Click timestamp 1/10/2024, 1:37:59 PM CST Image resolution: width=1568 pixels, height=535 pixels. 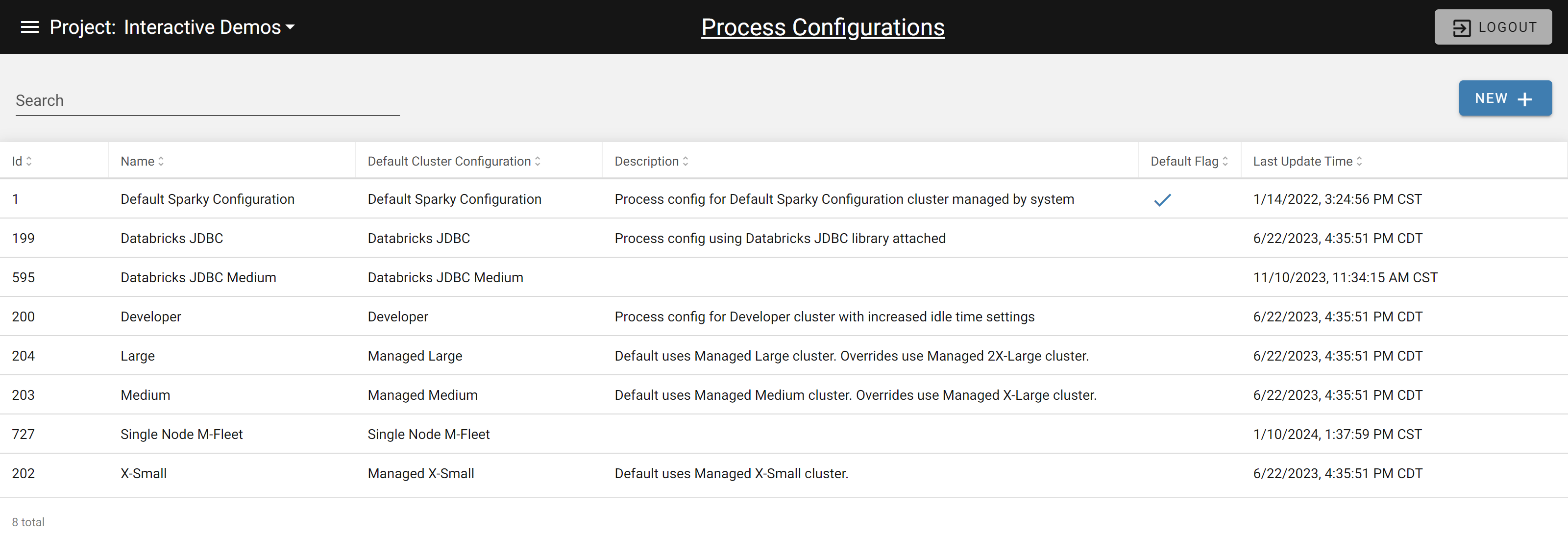click(1337, 434)
